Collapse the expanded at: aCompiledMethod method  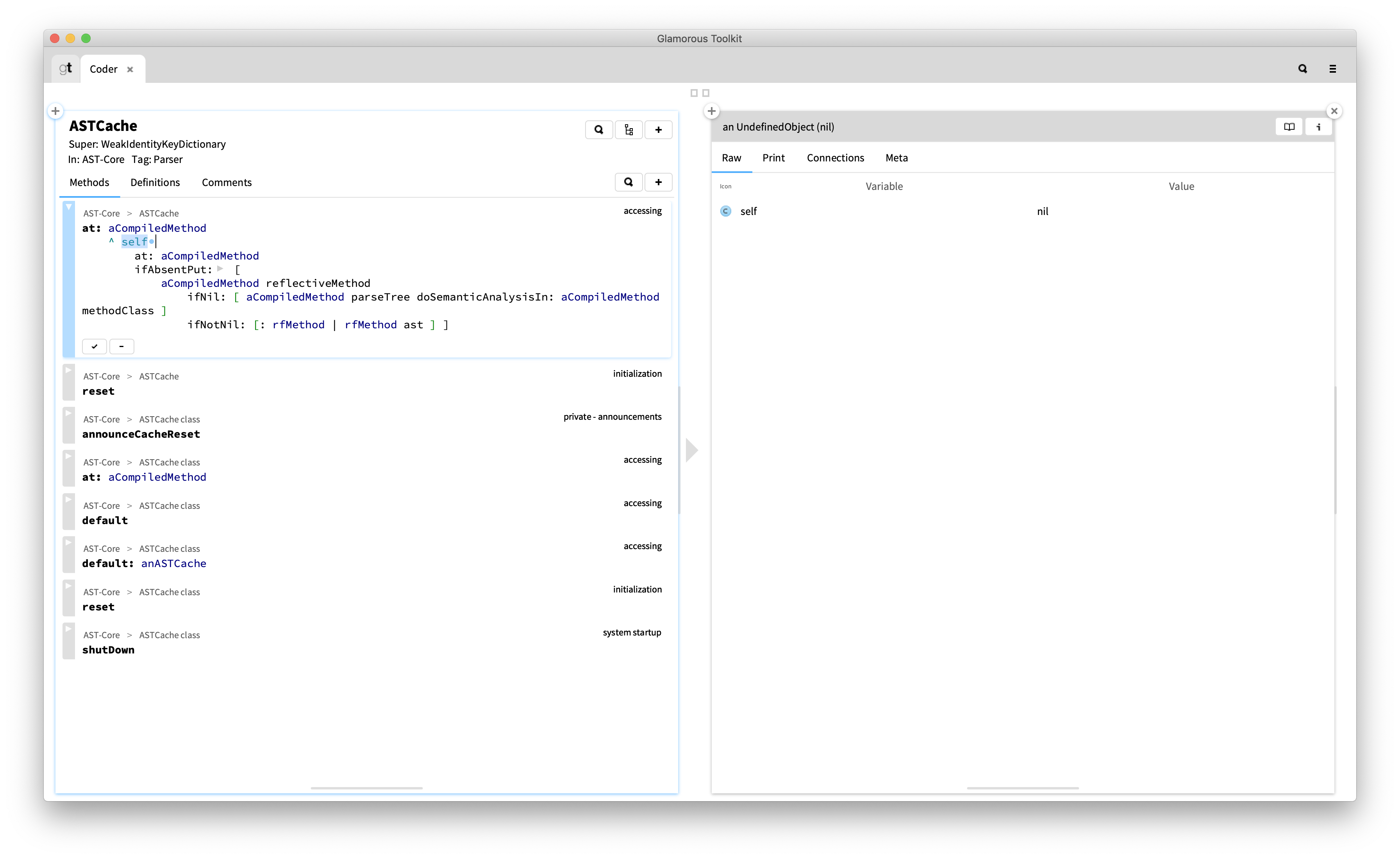pyautogui.click(x=68, y=207)
